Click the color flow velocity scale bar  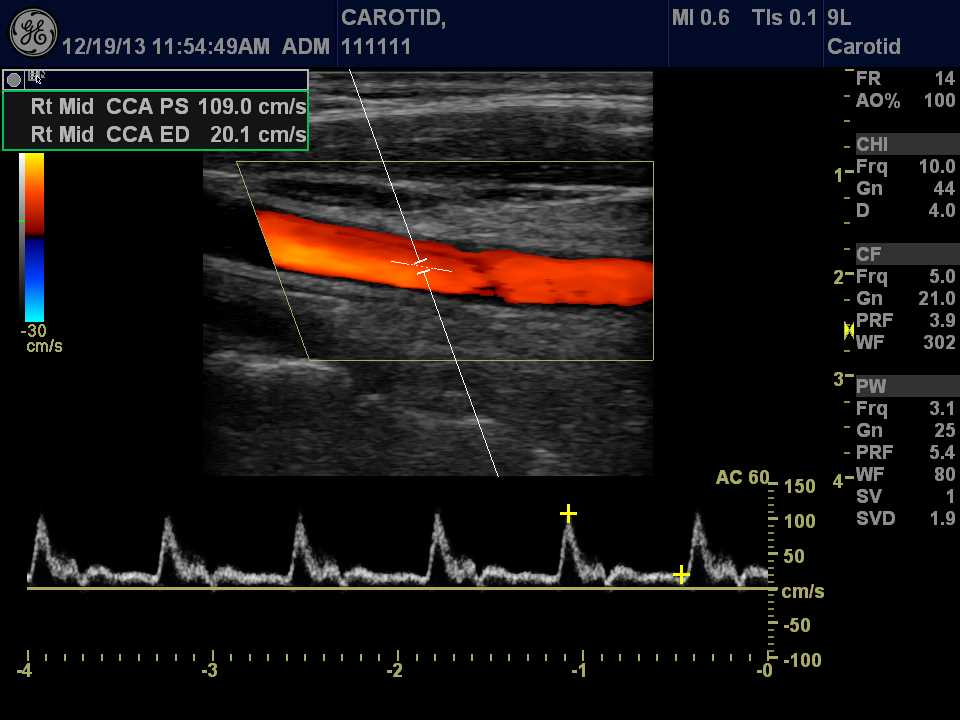click(33, 237)
